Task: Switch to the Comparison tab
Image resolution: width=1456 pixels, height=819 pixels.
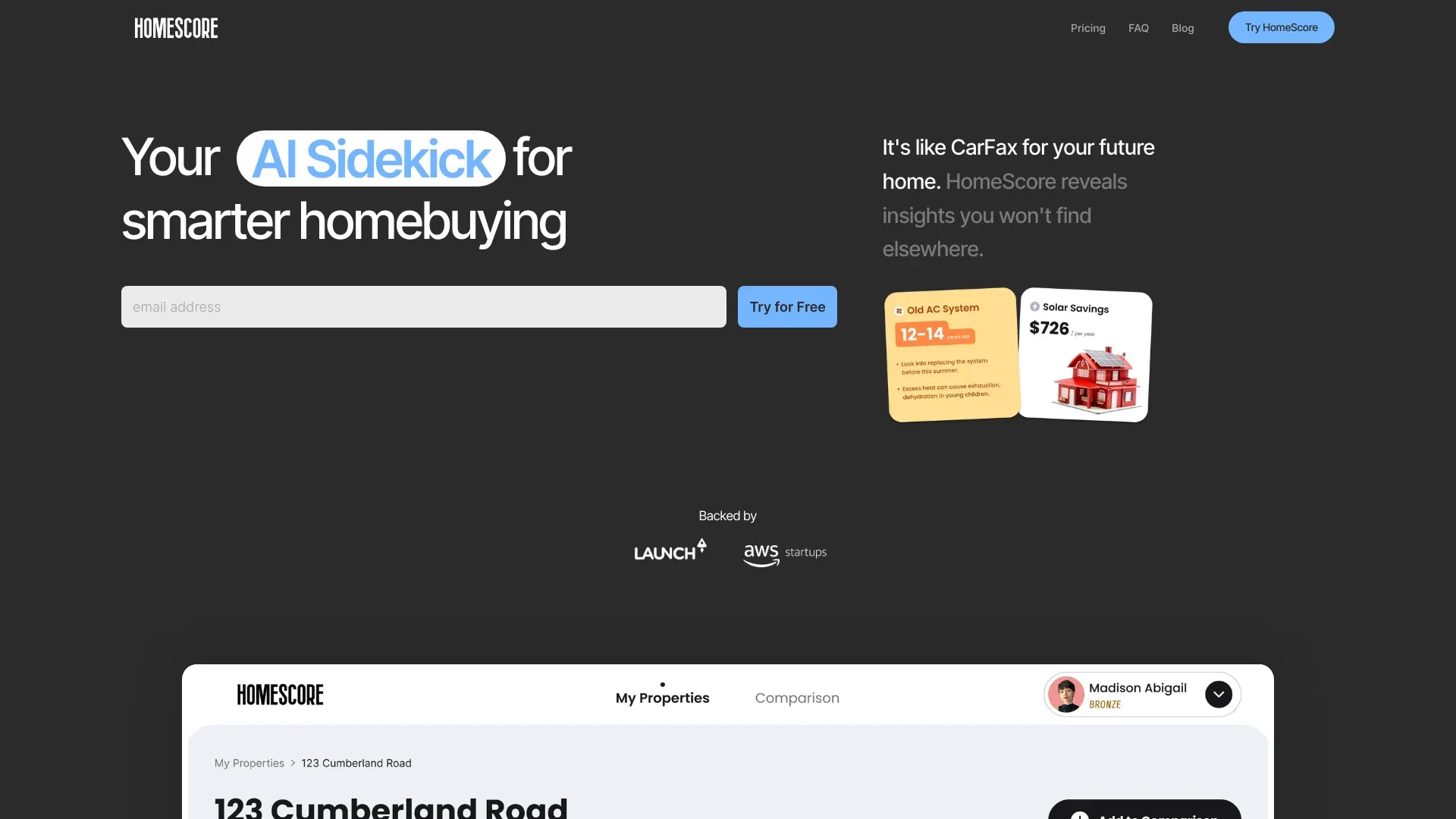Action: pos(797,697)
